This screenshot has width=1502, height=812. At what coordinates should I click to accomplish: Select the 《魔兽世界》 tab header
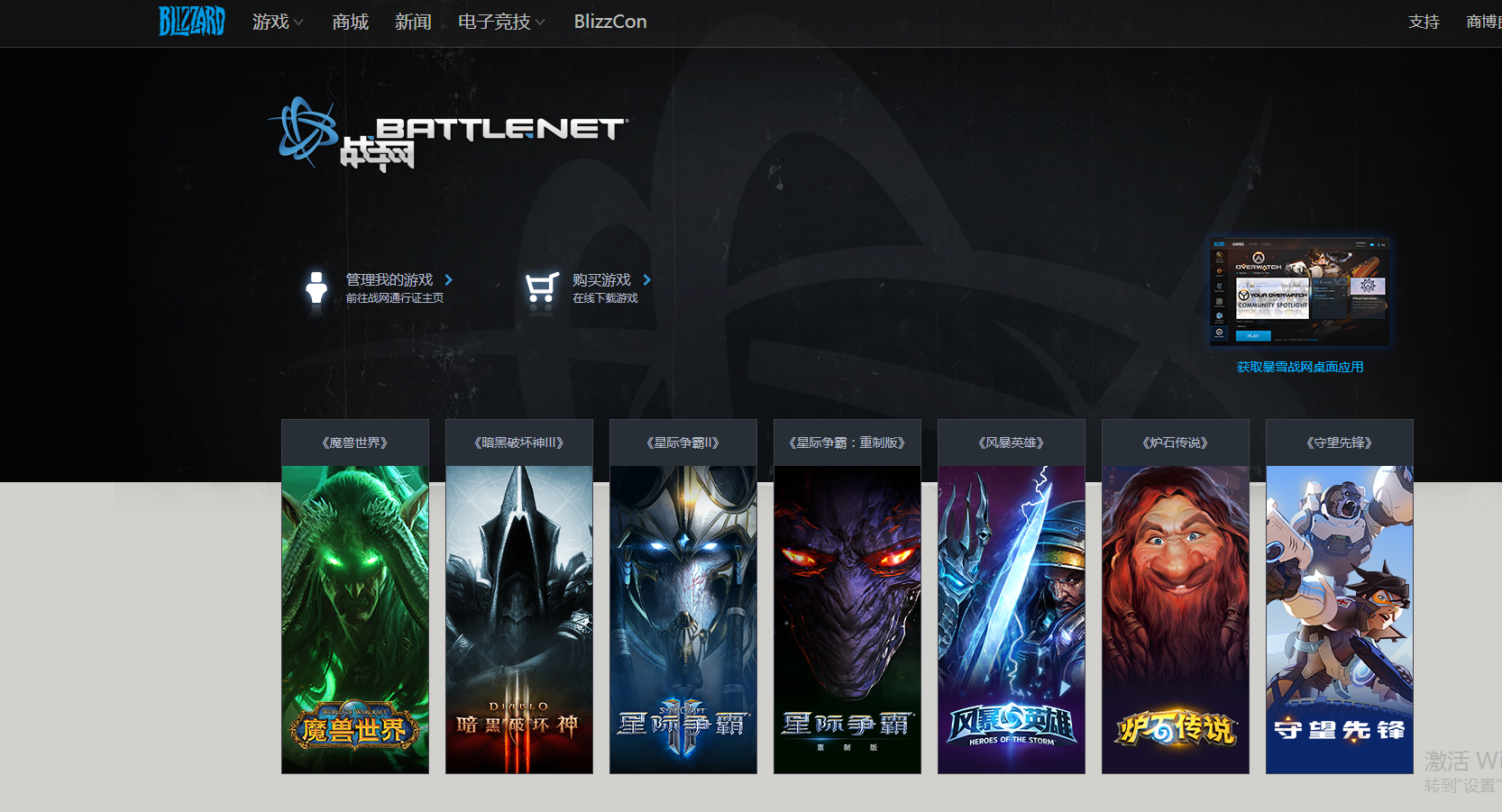click(355, 442)
